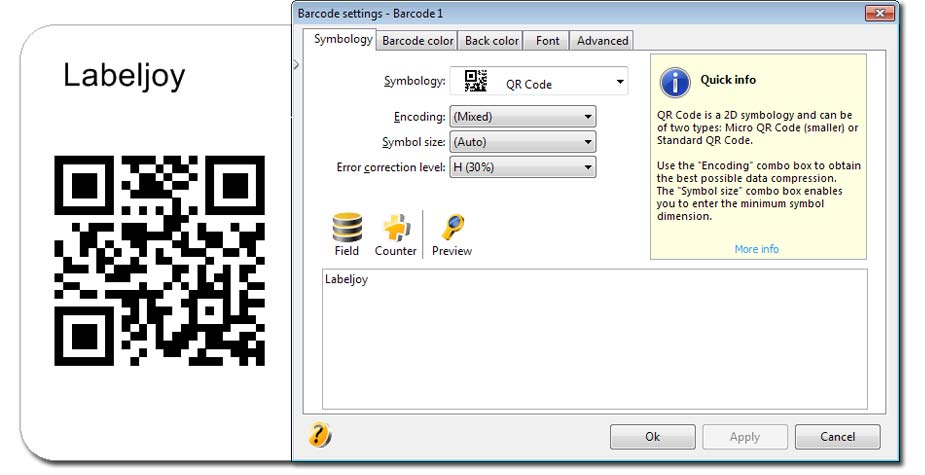This screenshot has width=925, height=475.
Task: Switch to the Font tab
Action: point(547,41)
